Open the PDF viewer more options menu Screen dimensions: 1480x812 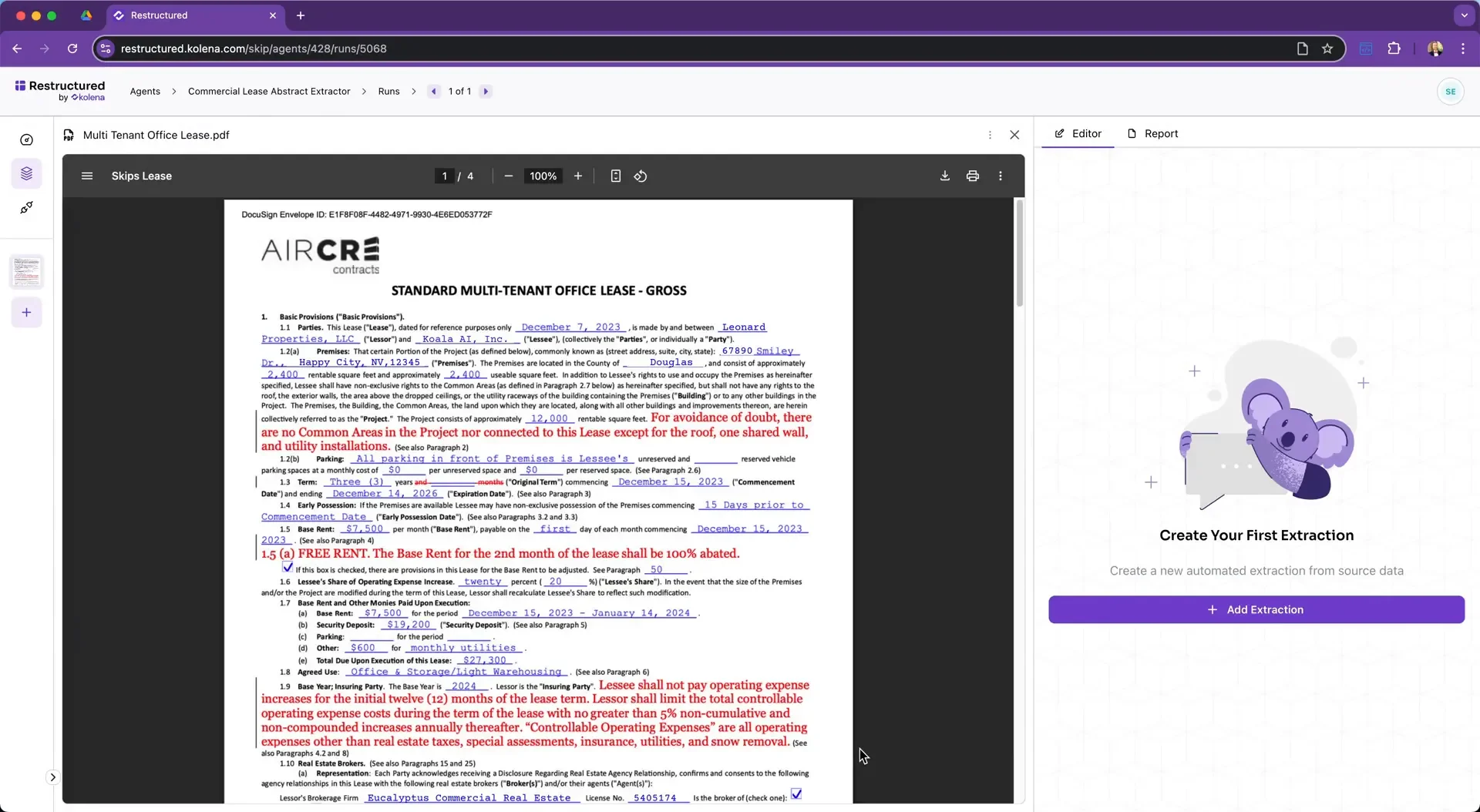pyautogui.click(x=1001, y=176)
